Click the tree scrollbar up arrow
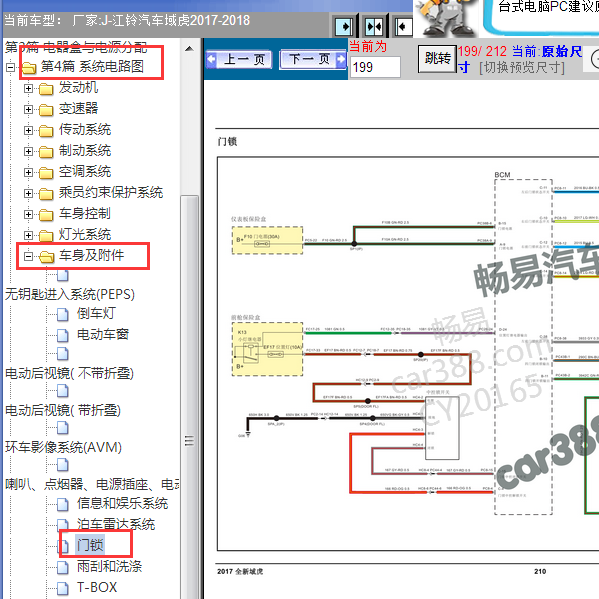This screenshot has height=599, width=599. [x=189, y=49]
